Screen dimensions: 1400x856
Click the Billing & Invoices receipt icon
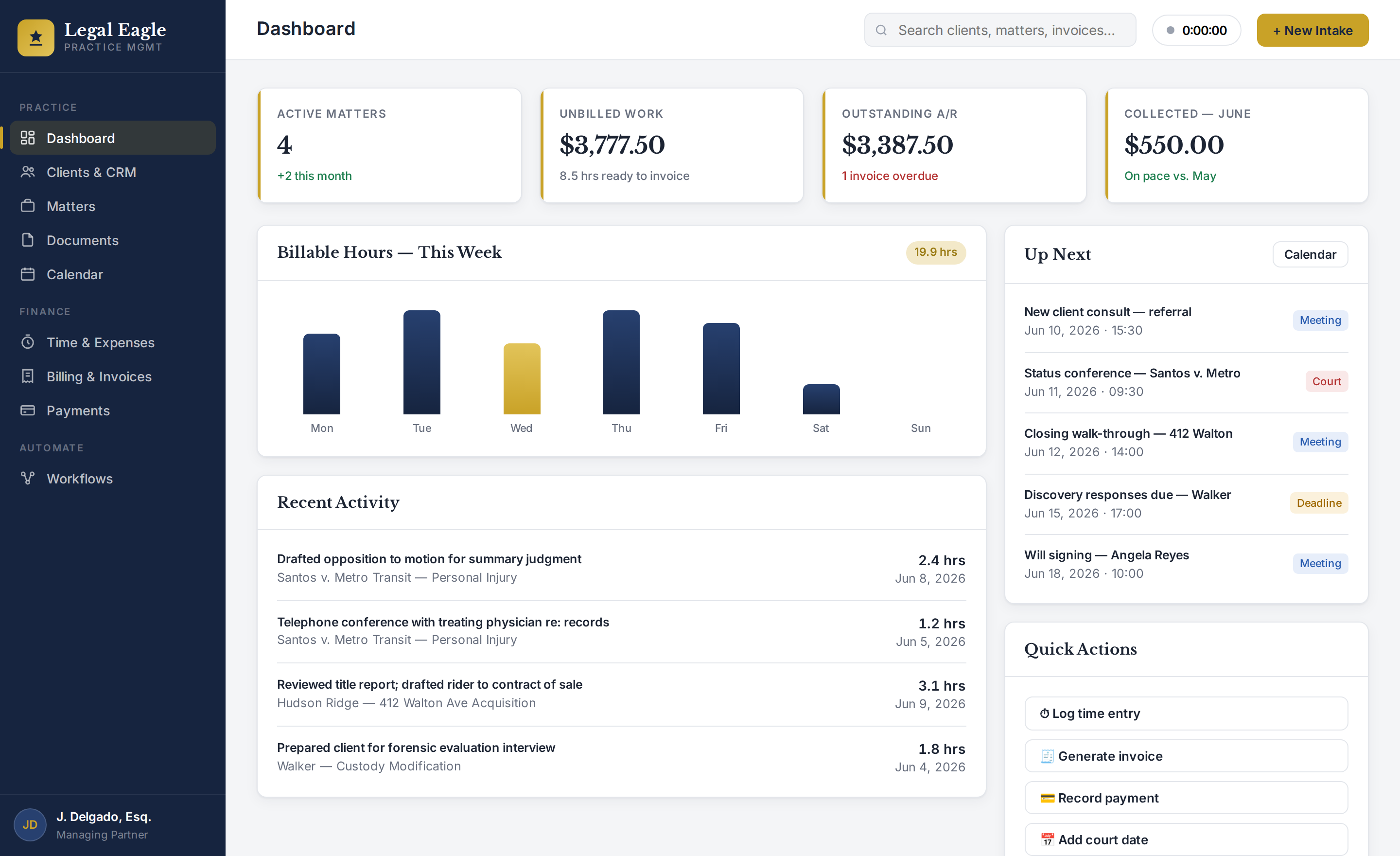click(x=28, y=376)
